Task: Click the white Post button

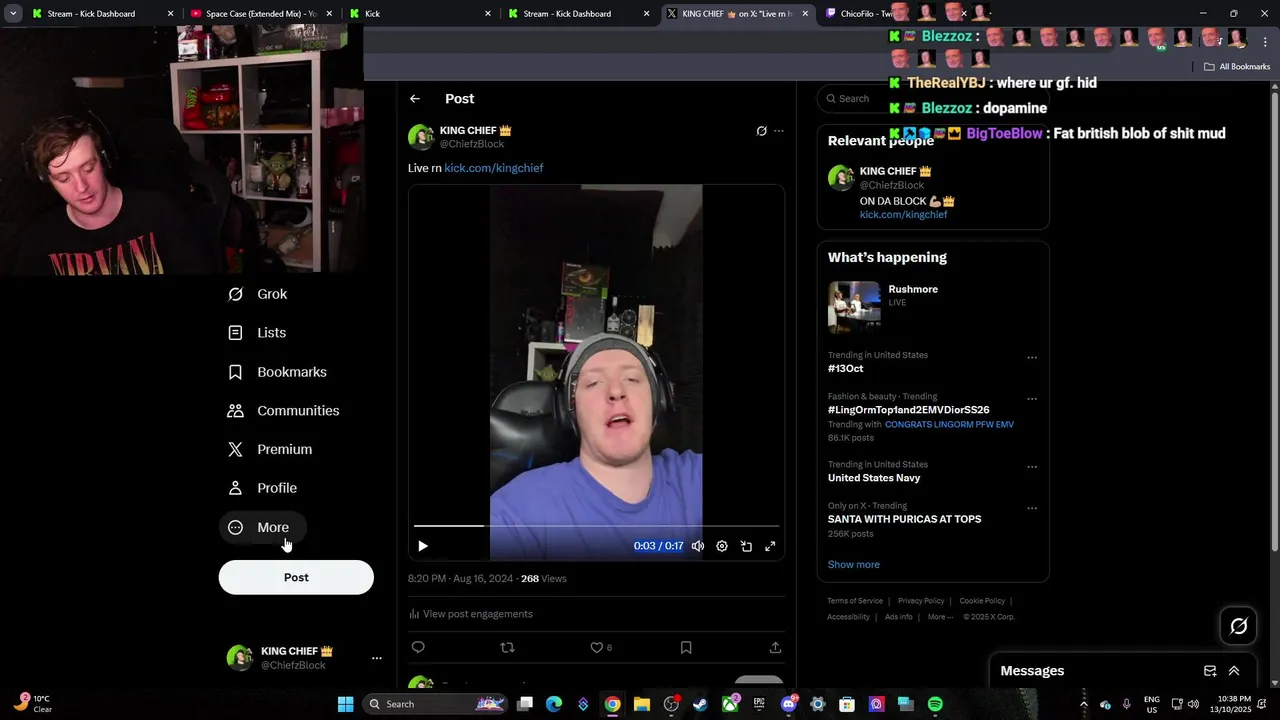Action: pos(296,577)
